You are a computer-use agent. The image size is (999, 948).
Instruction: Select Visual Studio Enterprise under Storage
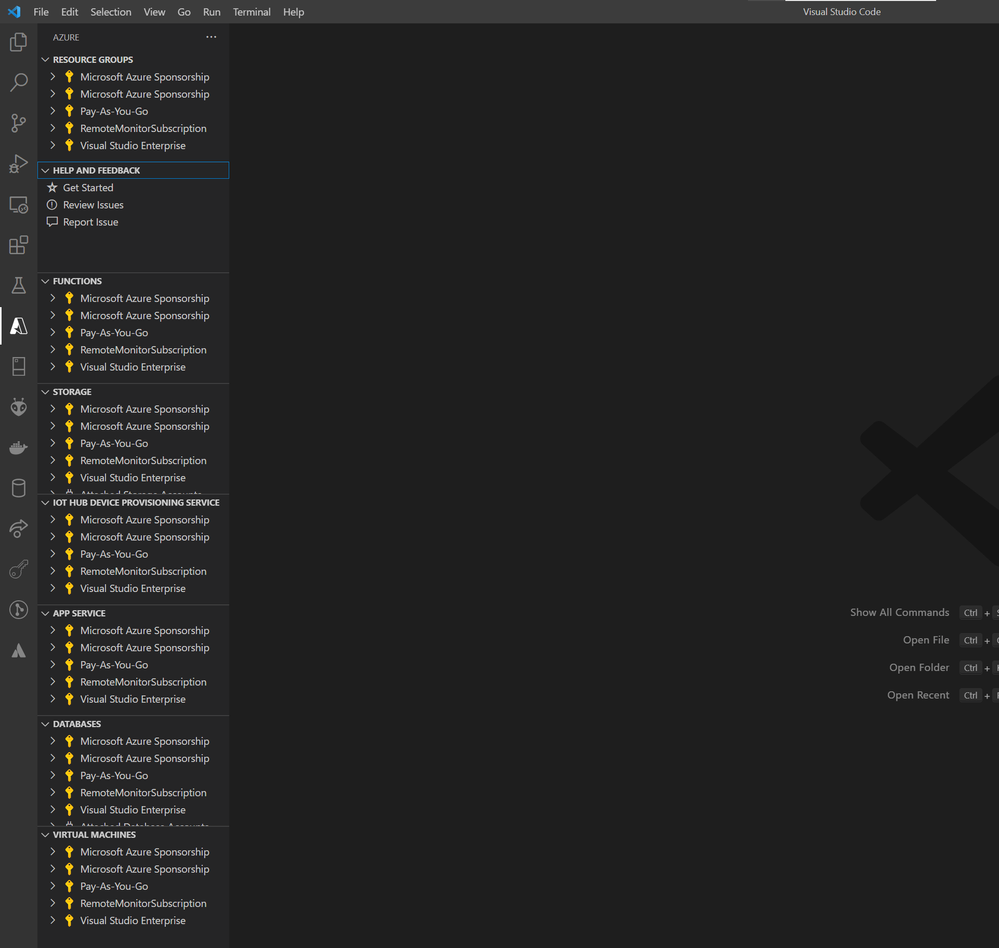133,478
